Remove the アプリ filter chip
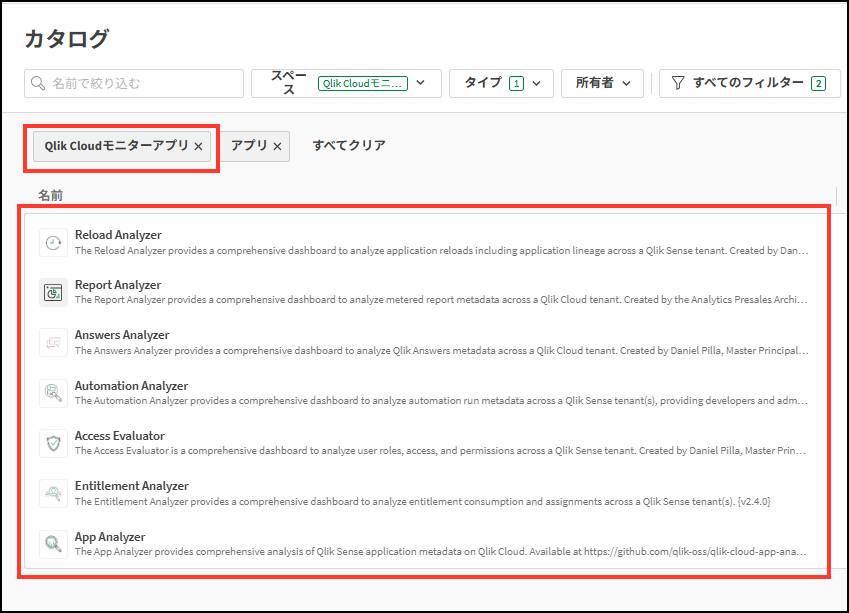 277,146
